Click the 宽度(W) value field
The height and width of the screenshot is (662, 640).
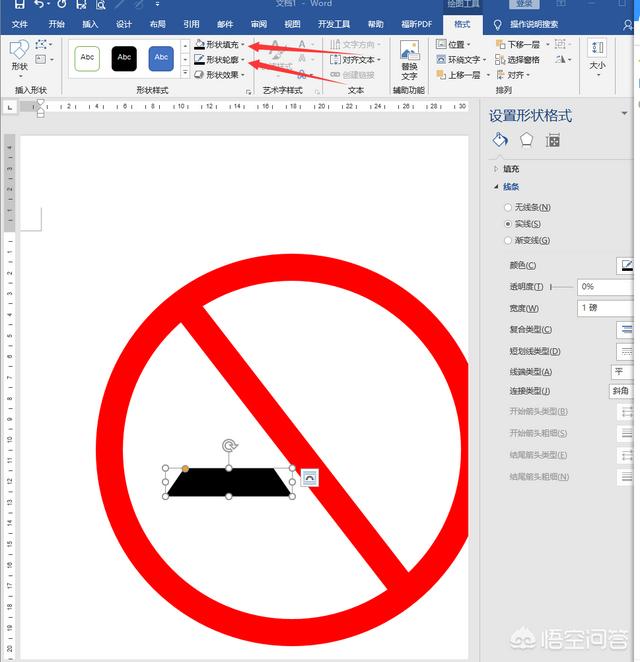(605, 308)
